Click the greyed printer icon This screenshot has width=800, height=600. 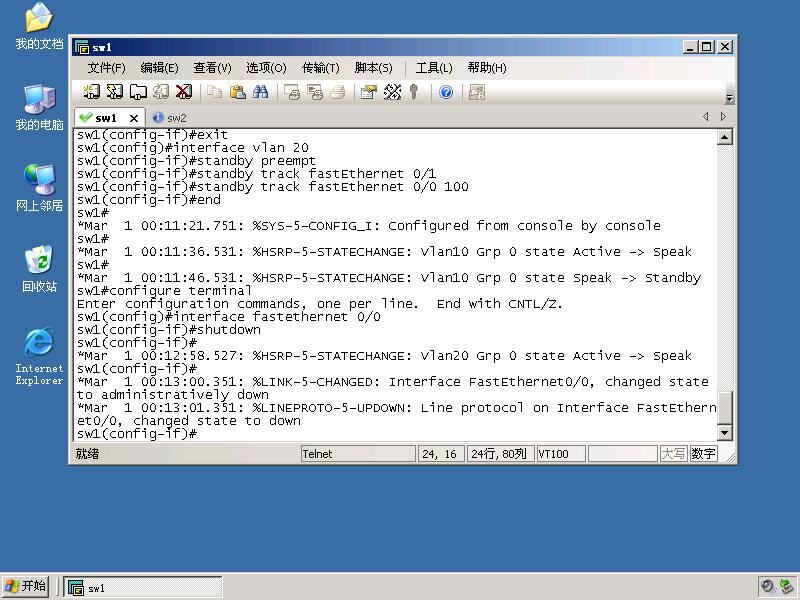tap(338, 92)
